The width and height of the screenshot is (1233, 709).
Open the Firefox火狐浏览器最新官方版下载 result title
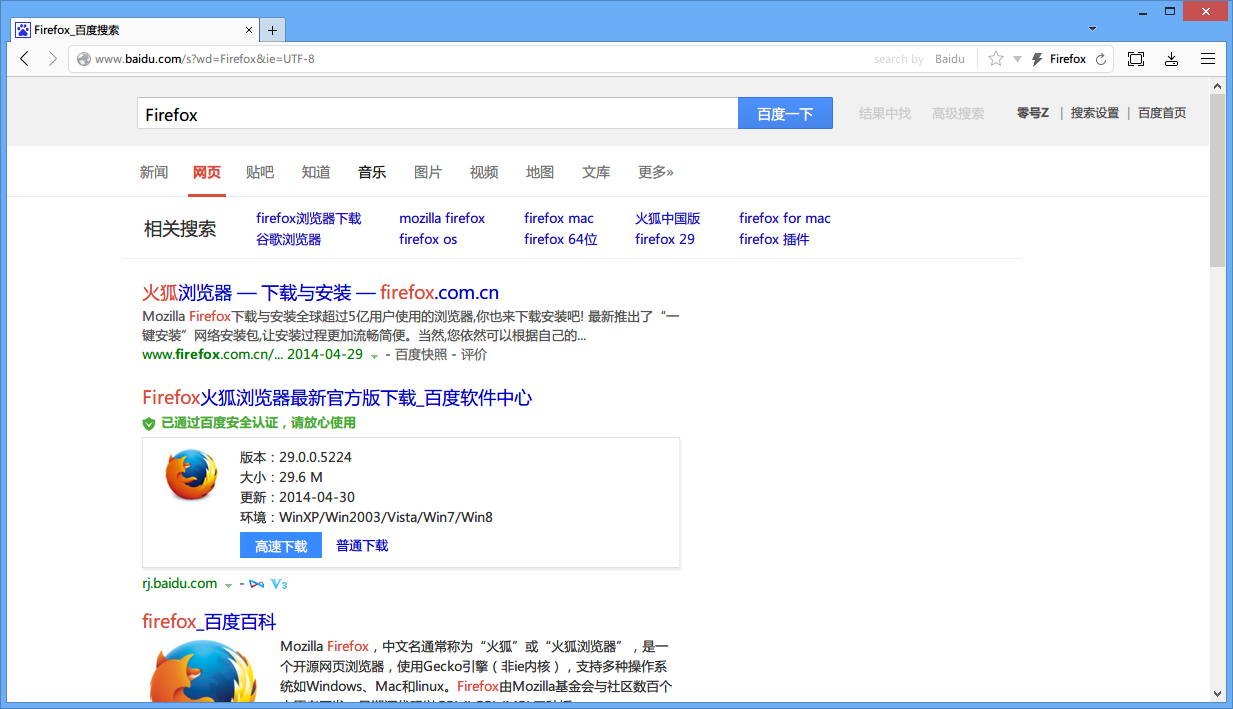337,398
